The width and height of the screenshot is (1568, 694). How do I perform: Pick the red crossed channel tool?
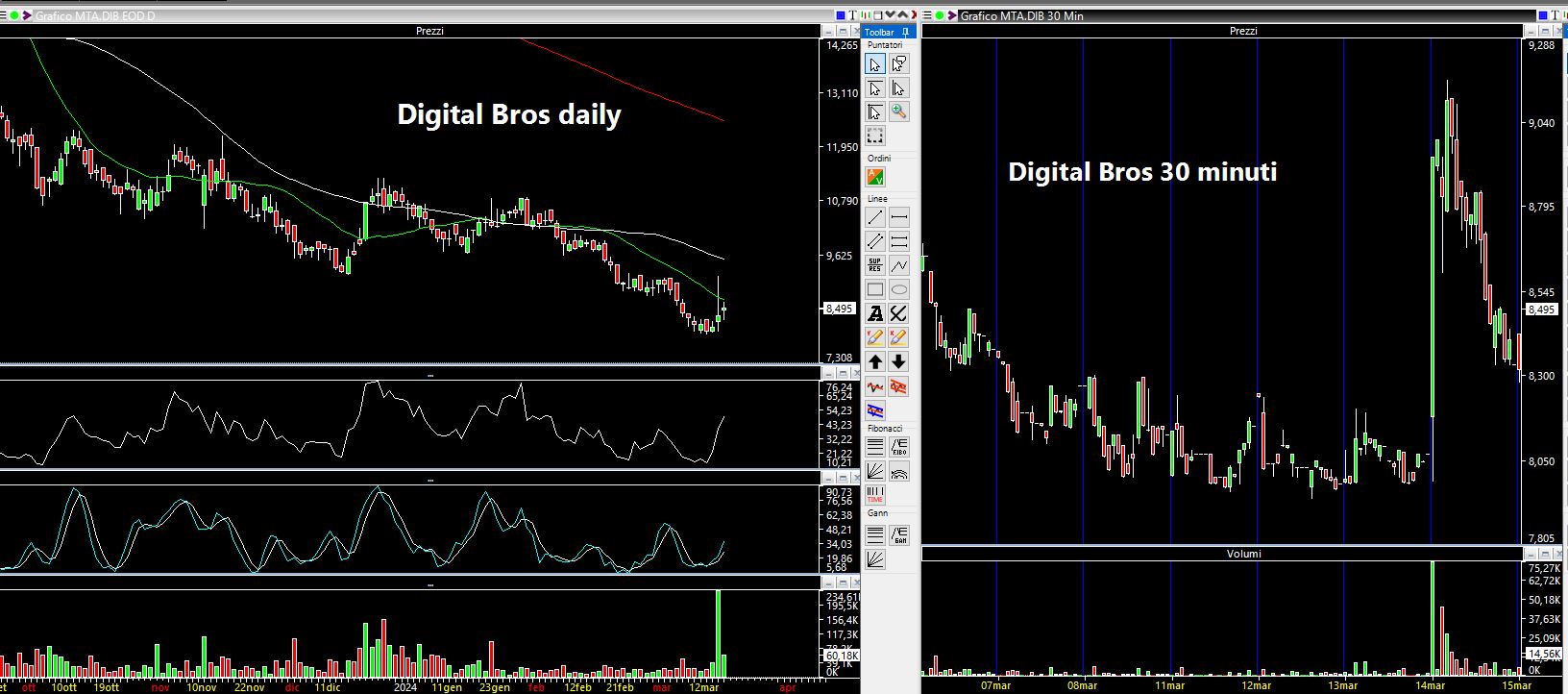point(898,386)
